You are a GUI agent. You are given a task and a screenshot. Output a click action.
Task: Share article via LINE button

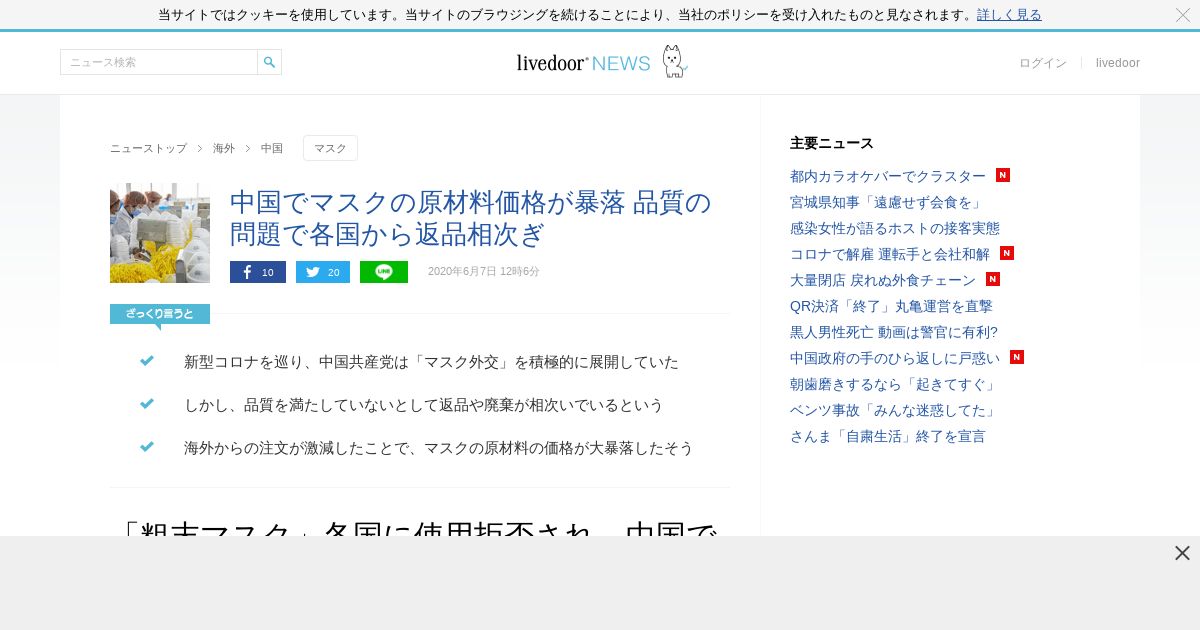point(384,272)
